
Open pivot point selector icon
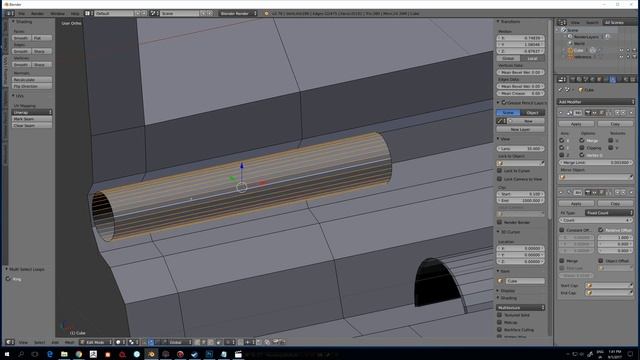coord(133,342)
